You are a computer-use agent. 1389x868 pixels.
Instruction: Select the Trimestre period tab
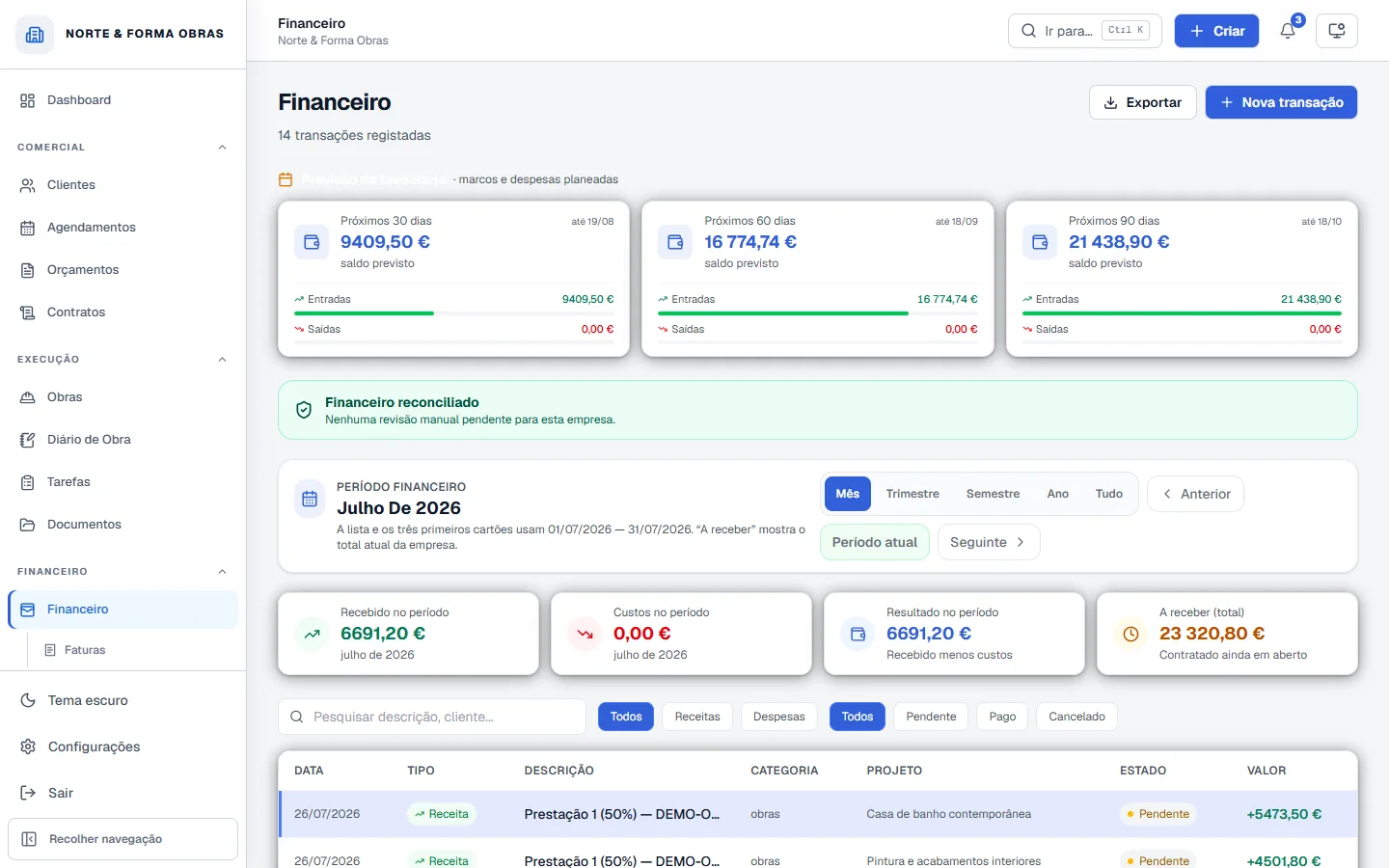[x=912, y=494]
